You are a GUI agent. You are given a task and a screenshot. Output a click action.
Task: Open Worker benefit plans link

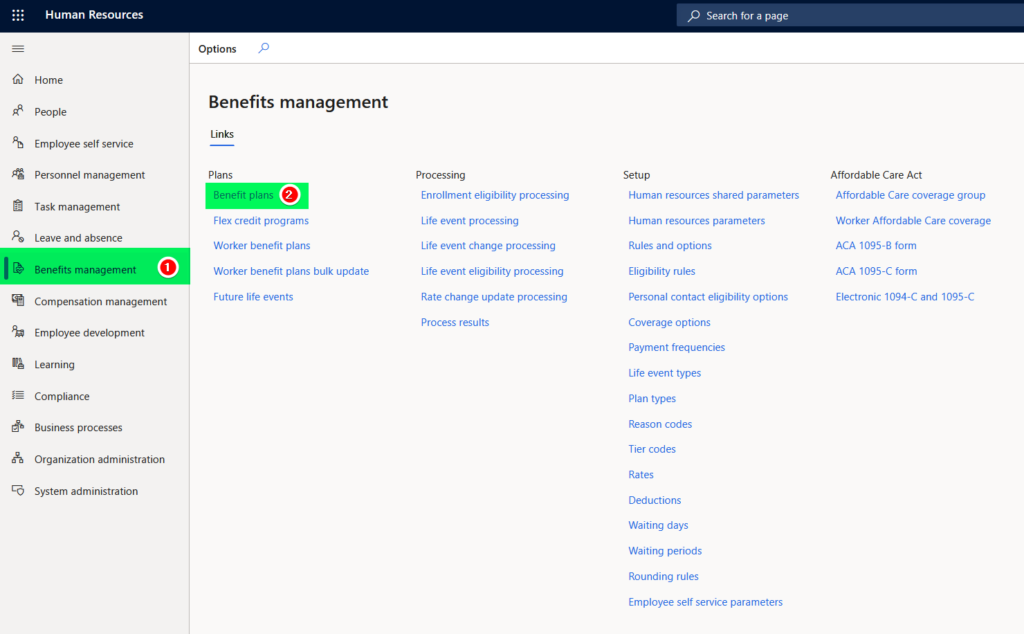point(261,246)
